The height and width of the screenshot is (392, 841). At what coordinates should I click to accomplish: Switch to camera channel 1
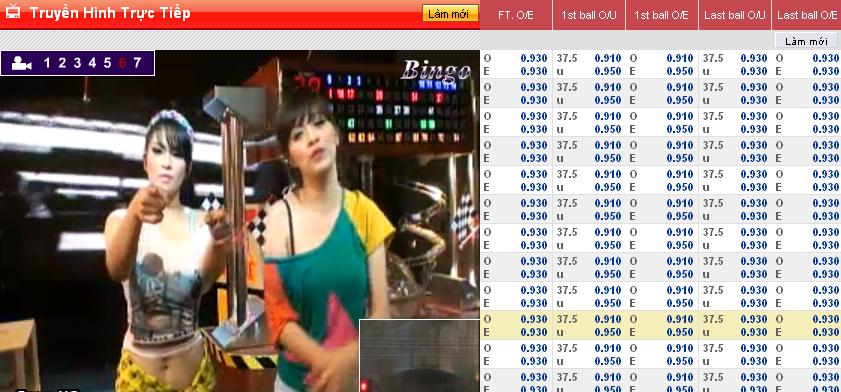pos(47,63)
